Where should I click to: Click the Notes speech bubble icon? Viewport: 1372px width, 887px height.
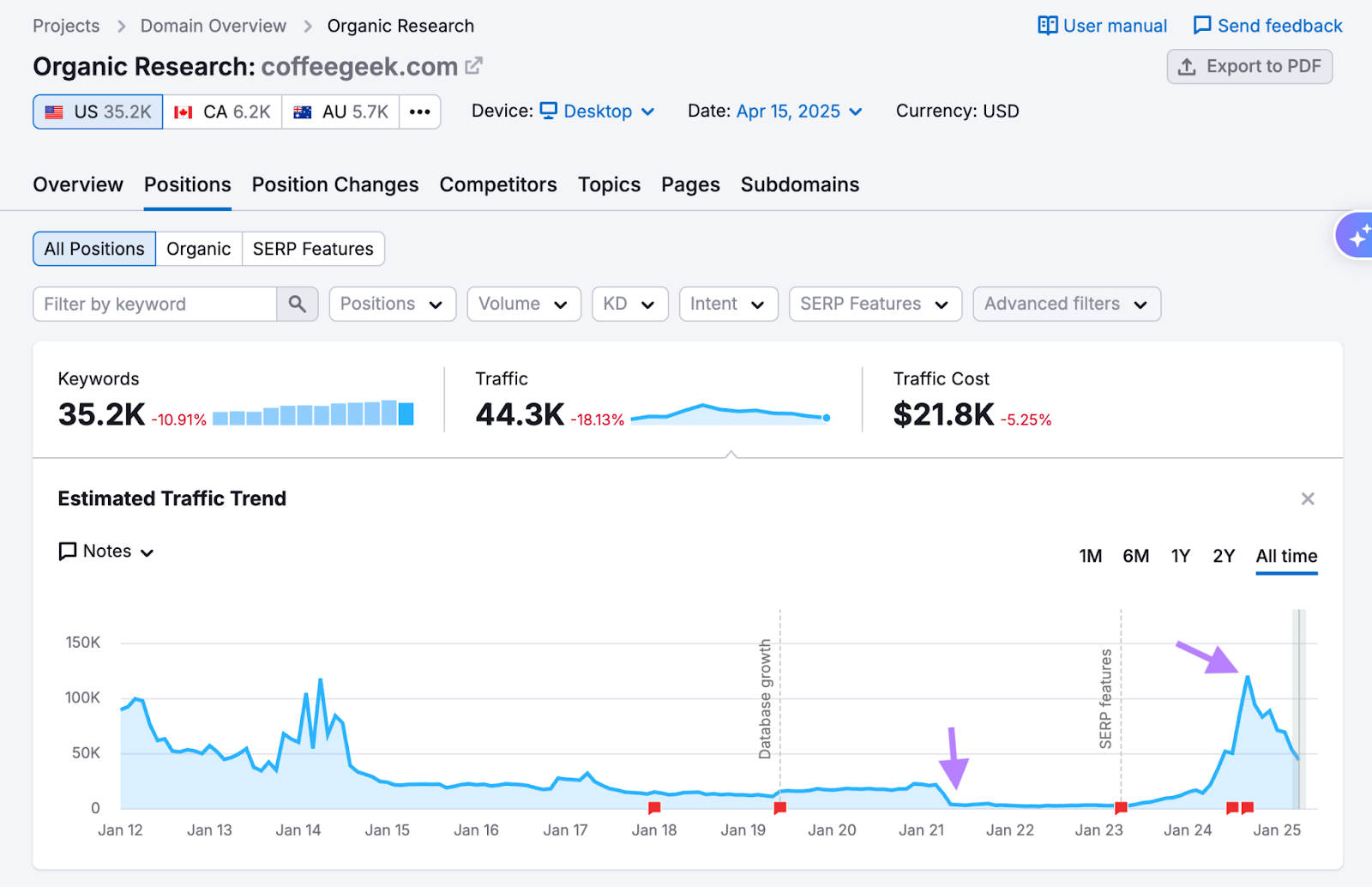click(69, 552)
